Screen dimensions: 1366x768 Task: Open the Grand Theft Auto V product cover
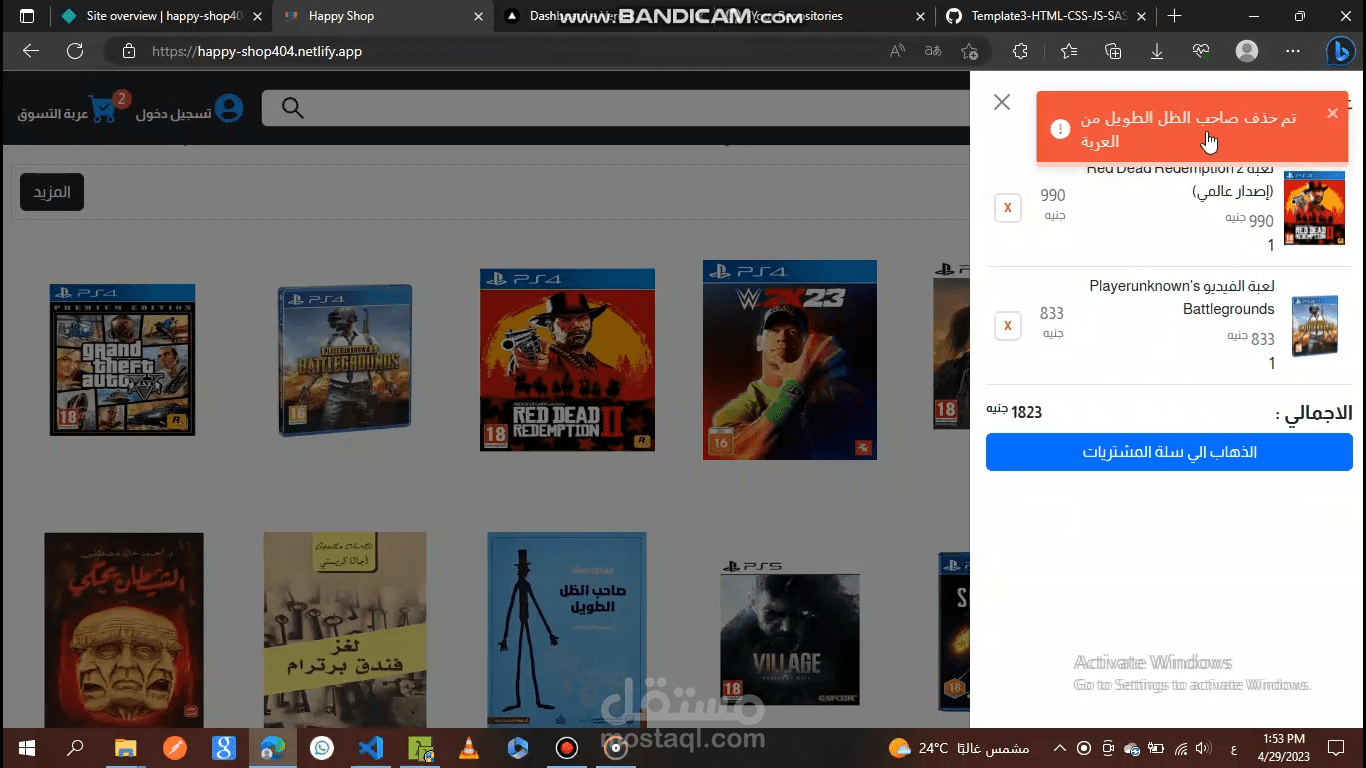tap(122, 359)
